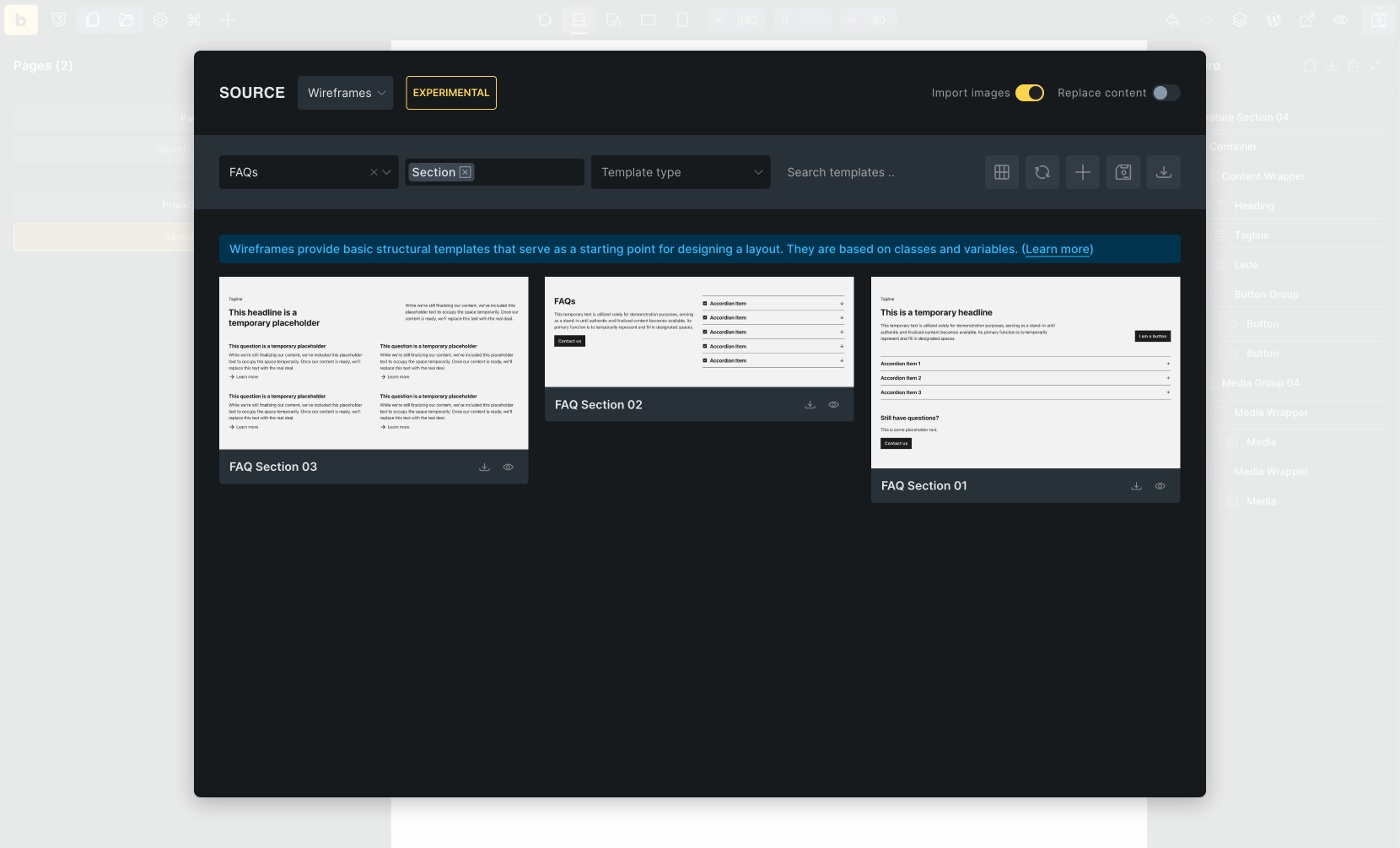
Task: Insert FAQ Section 02 using its download icon
Action: [810, 405]
